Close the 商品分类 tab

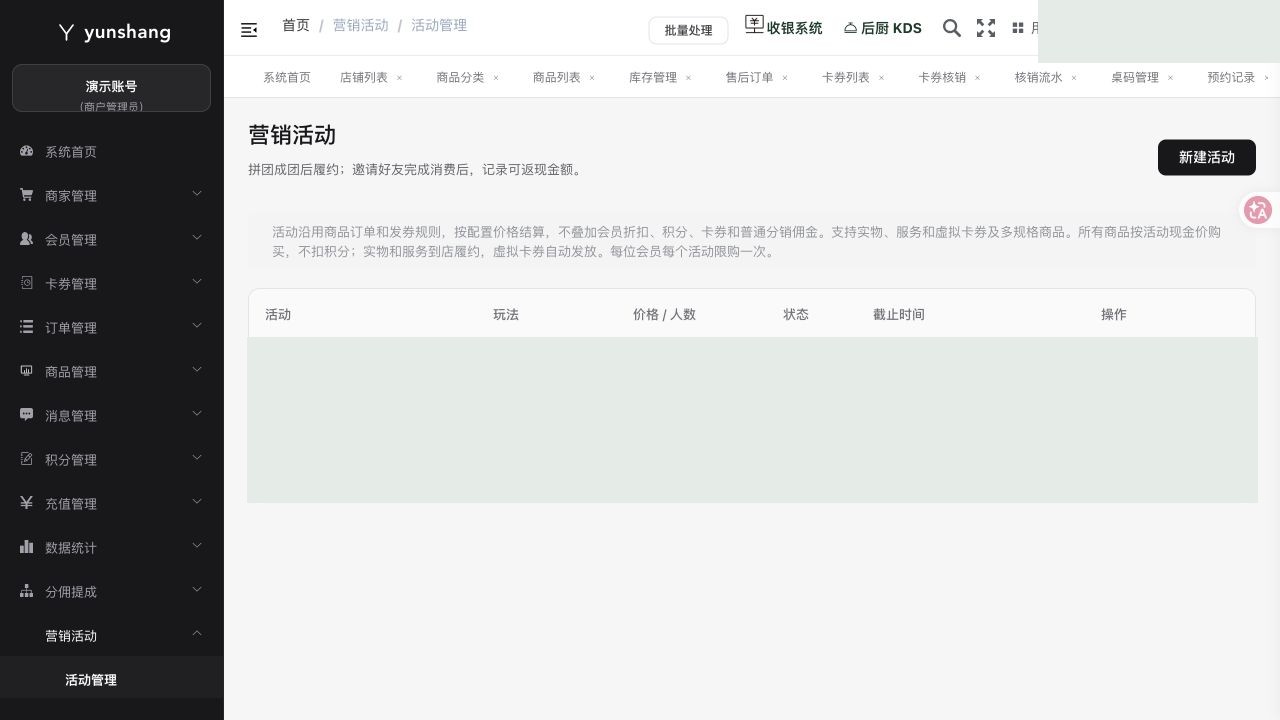495,77
